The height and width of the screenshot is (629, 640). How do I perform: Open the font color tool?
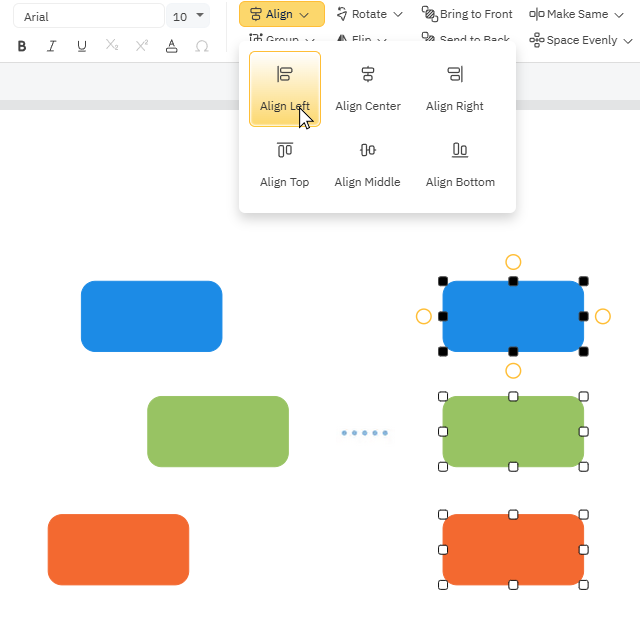click(x=171, y=46)
